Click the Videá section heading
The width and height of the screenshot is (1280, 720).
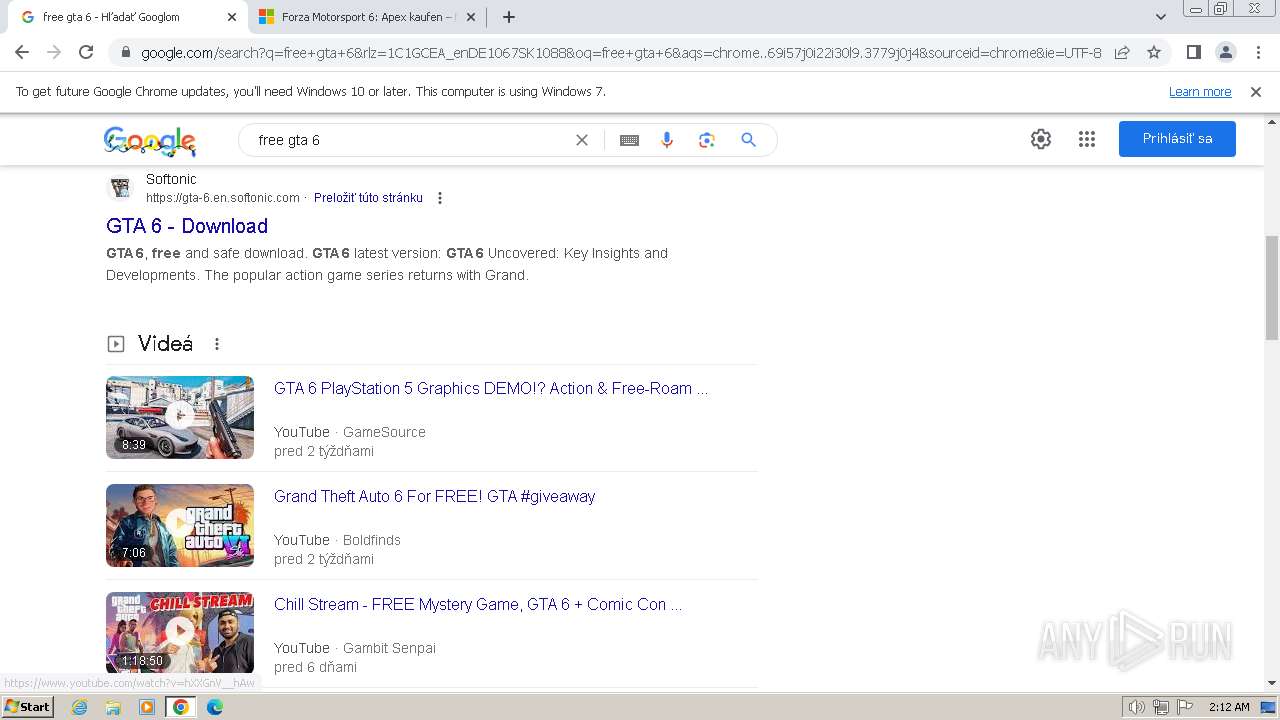[x=165, y=344]
